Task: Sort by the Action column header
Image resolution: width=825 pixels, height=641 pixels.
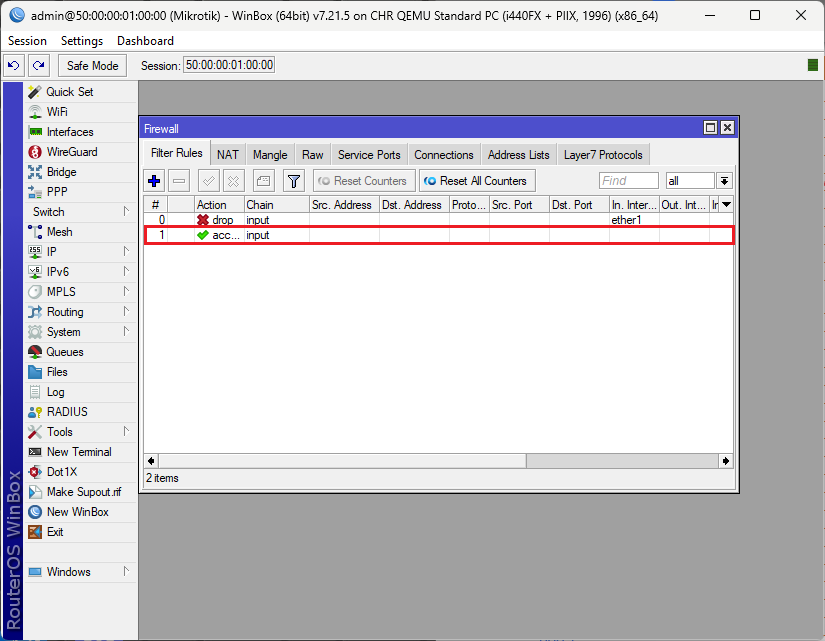Action: tap(219, 205)
